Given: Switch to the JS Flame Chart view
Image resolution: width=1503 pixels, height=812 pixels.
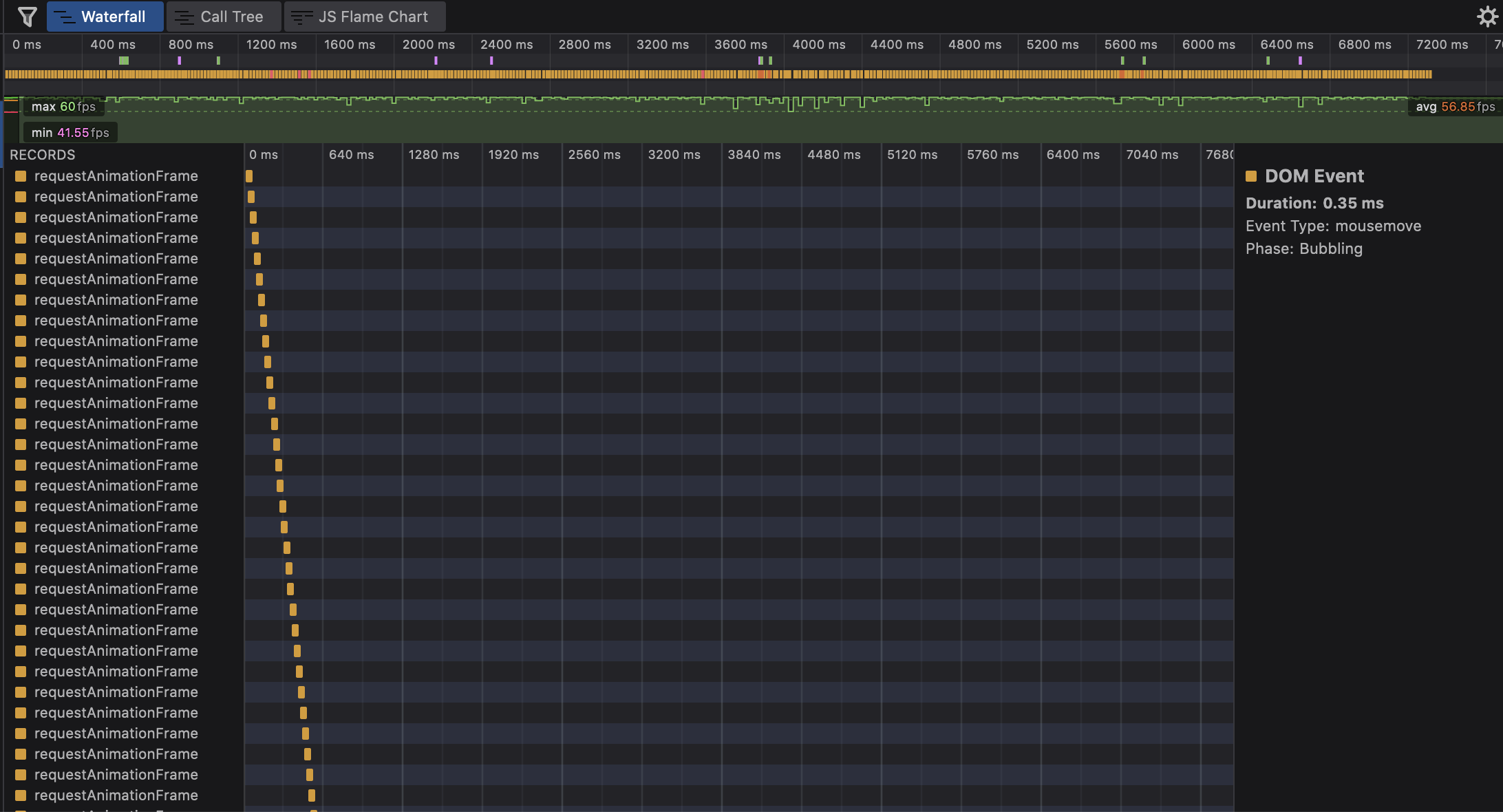Looking at the screenshot, I should 372,17.
